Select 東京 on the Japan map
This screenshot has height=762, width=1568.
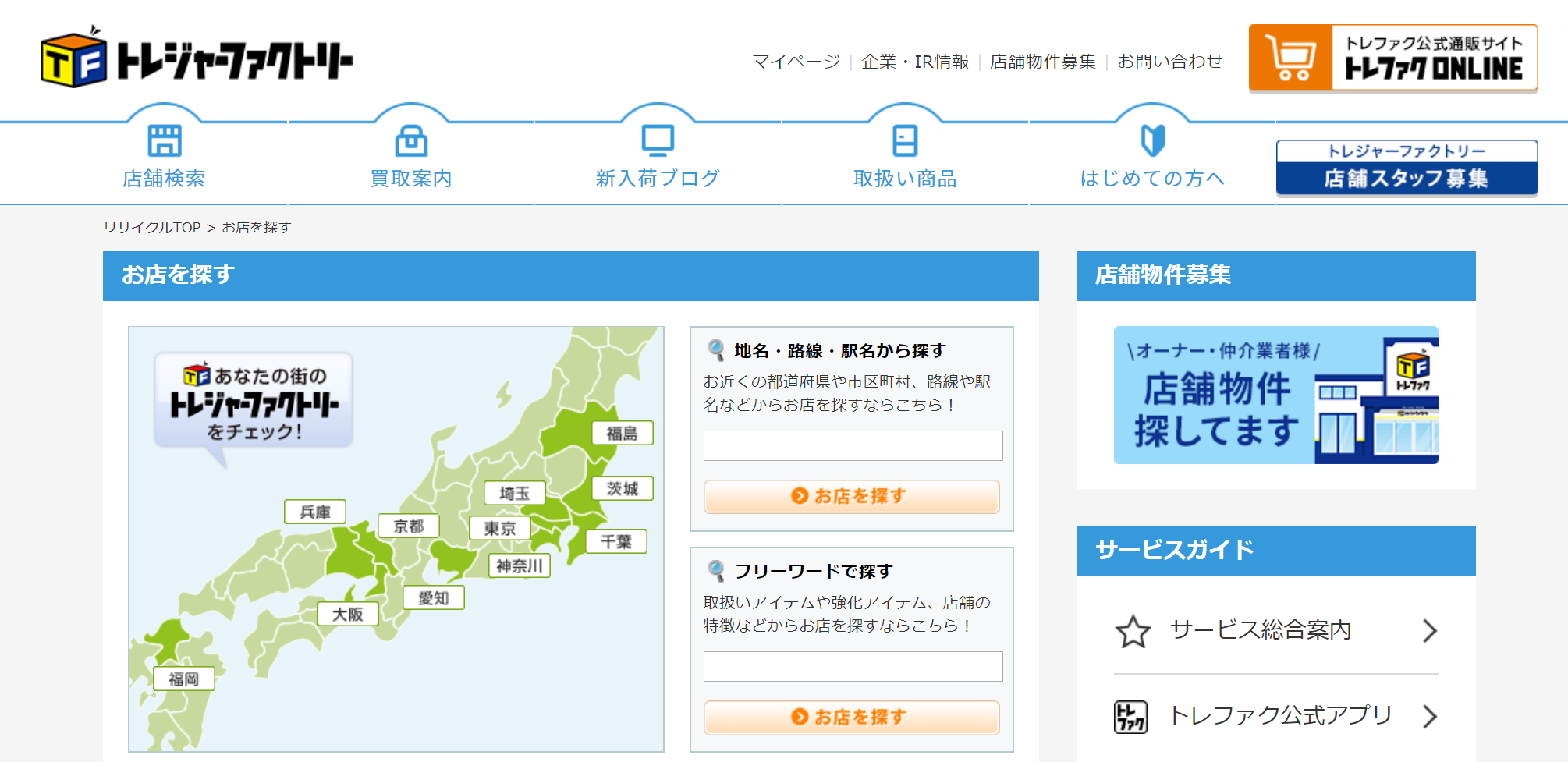pos(500,528)
